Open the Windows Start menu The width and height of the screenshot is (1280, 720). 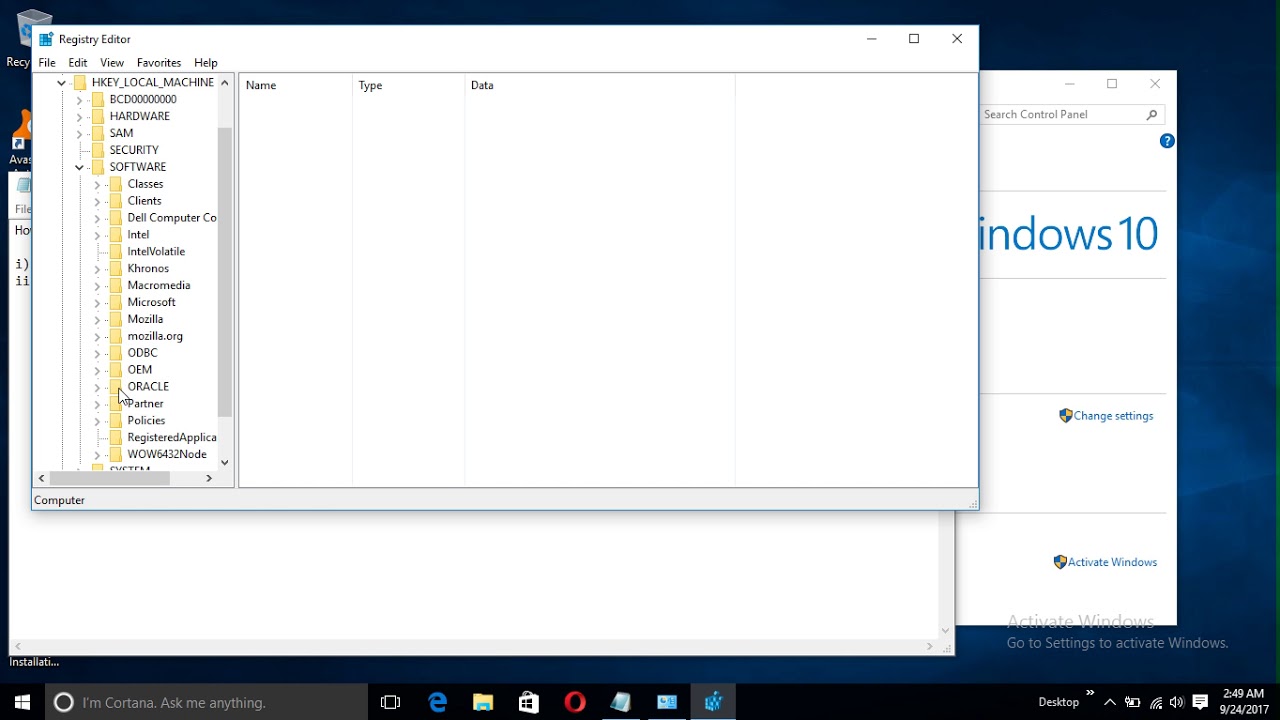tap(22, 703)
